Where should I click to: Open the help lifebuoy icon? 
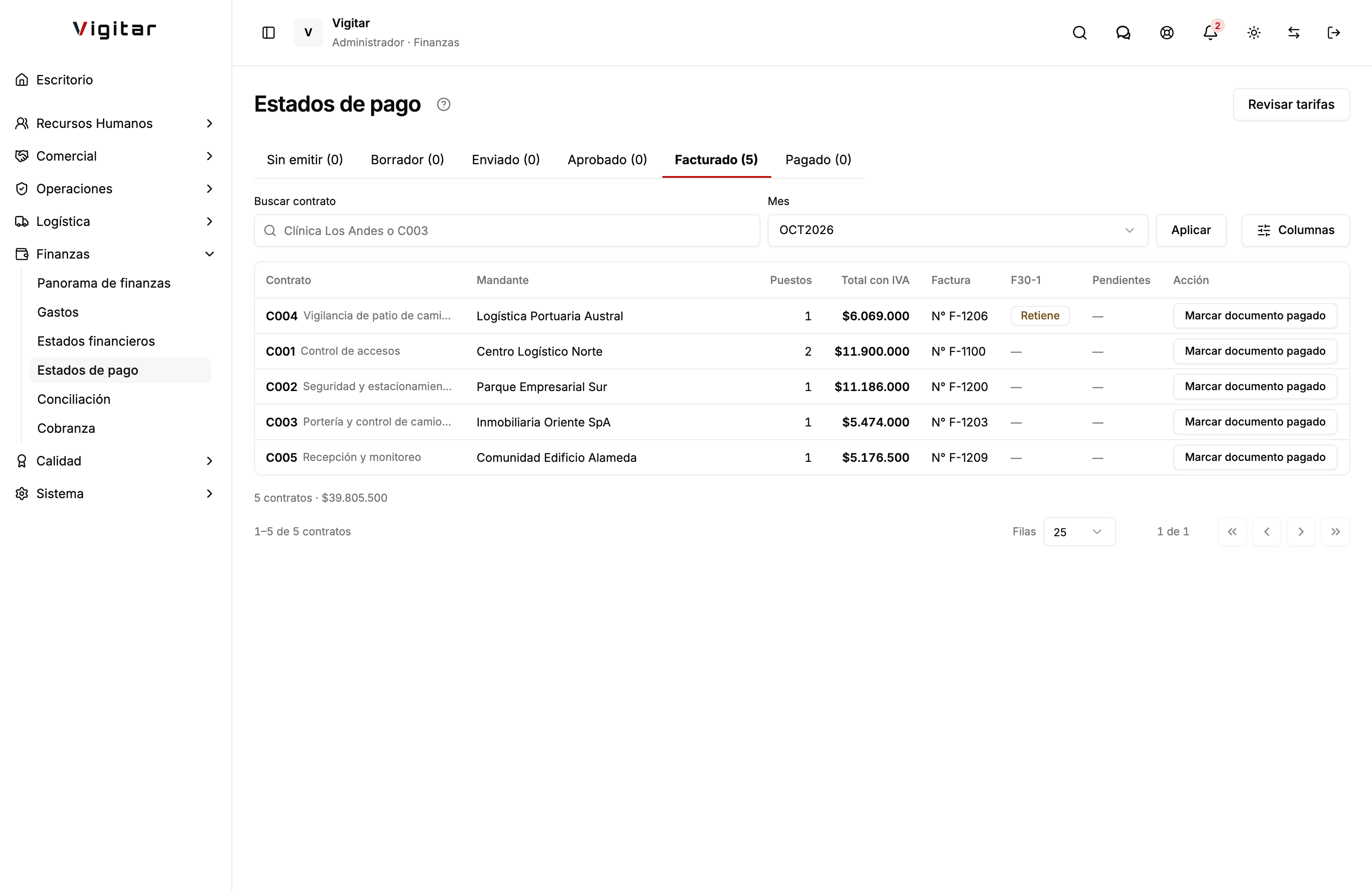pos(1167,33)
